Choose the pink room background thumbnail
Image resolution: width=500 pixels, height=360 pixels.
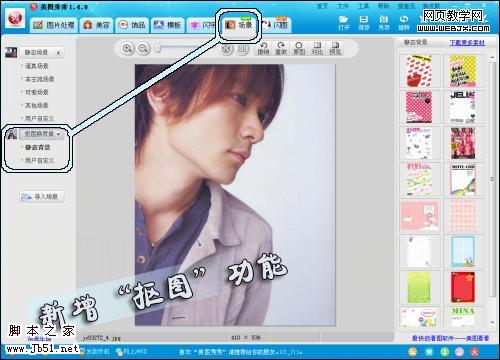420,215
